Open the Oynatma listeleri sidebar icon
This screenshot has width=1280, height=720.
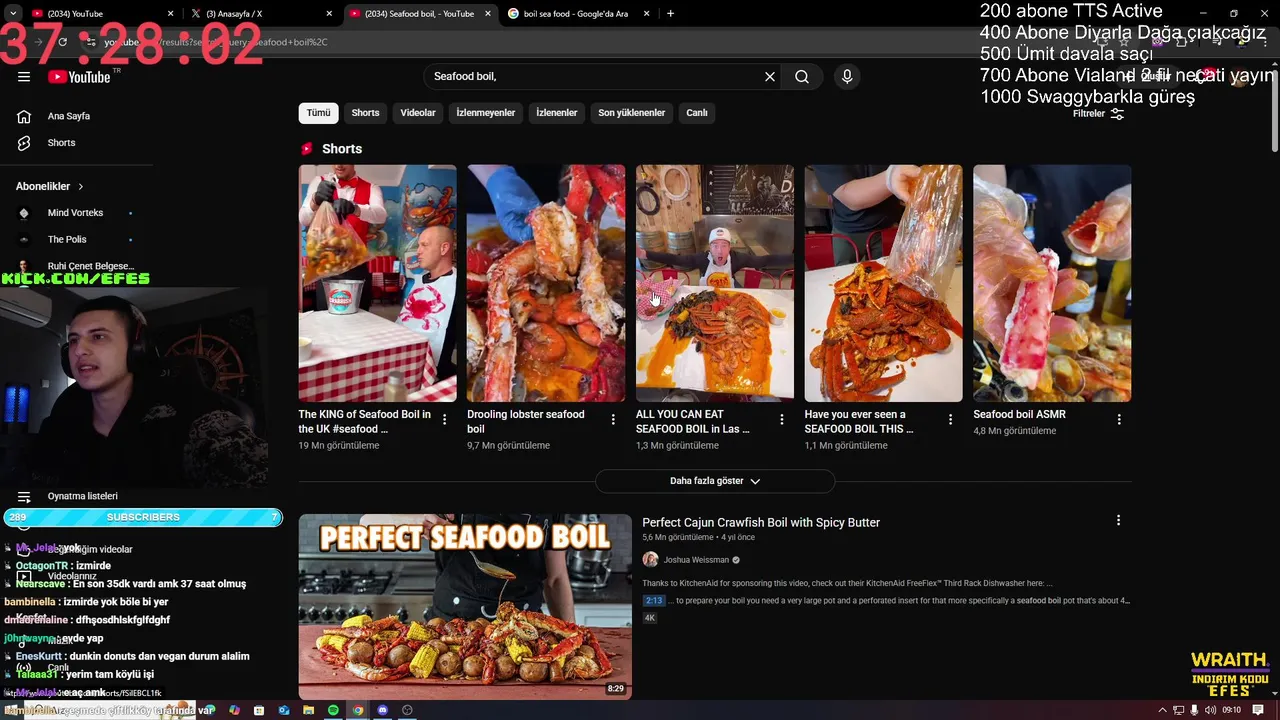pyautogui.click(x=24, y=496)
